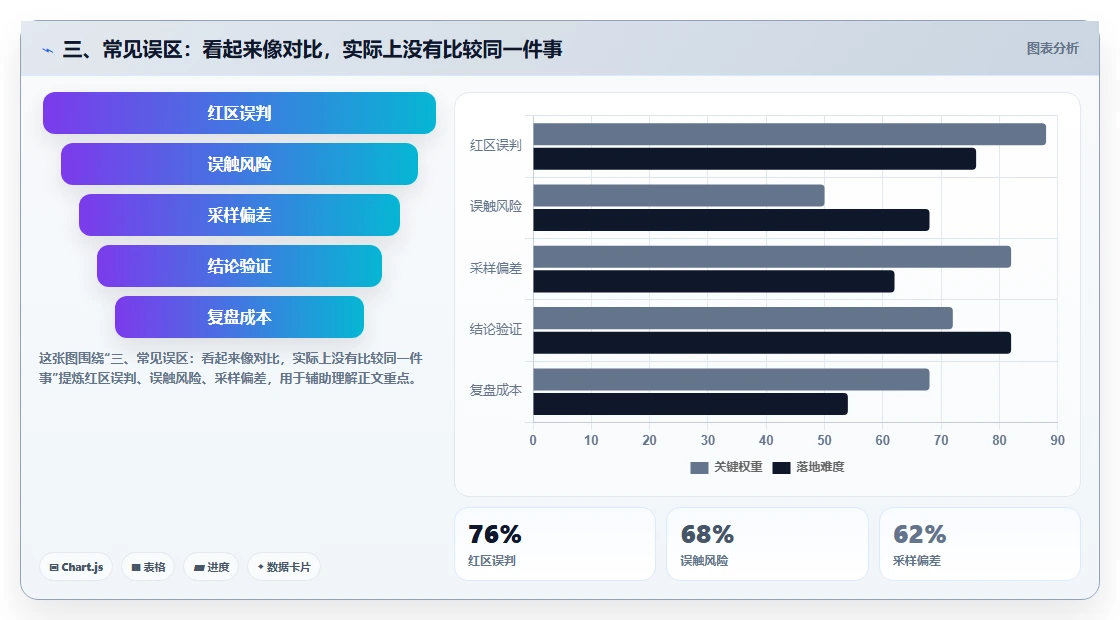Image resolution: width=1120 pixels, height=620 pixels.
Task: Click the 误触风险 y-axis label
Action: (x=496, y=206)
